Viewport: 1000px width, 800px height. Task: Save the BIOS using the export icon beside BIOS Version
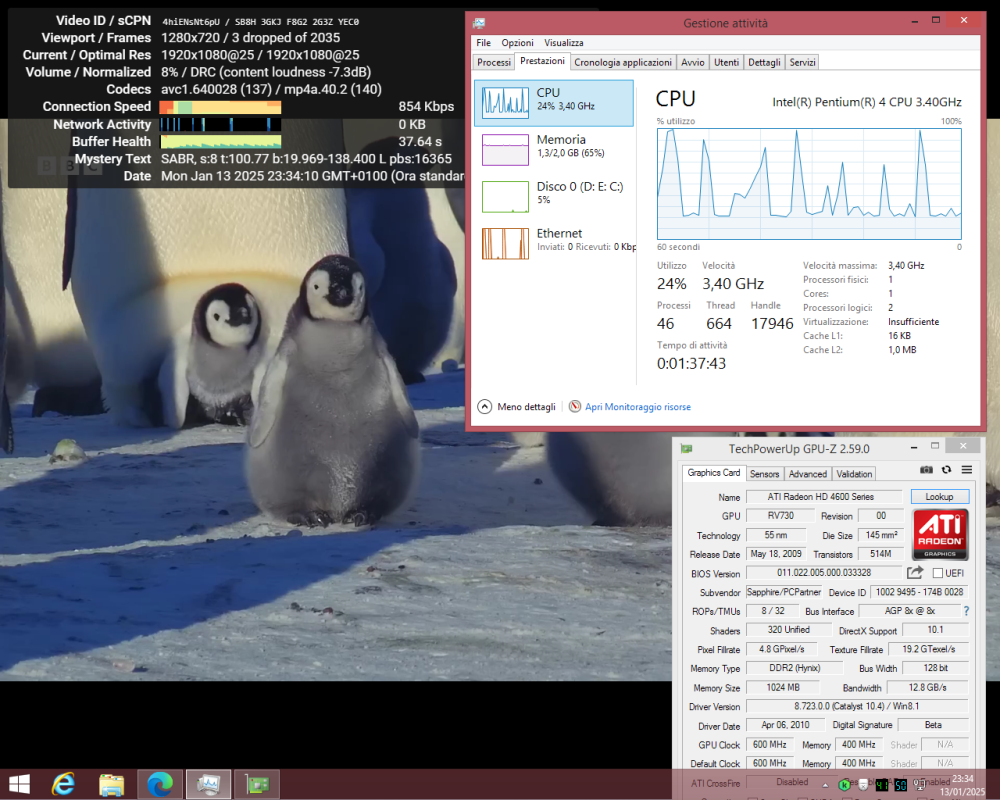coord(915,572)
